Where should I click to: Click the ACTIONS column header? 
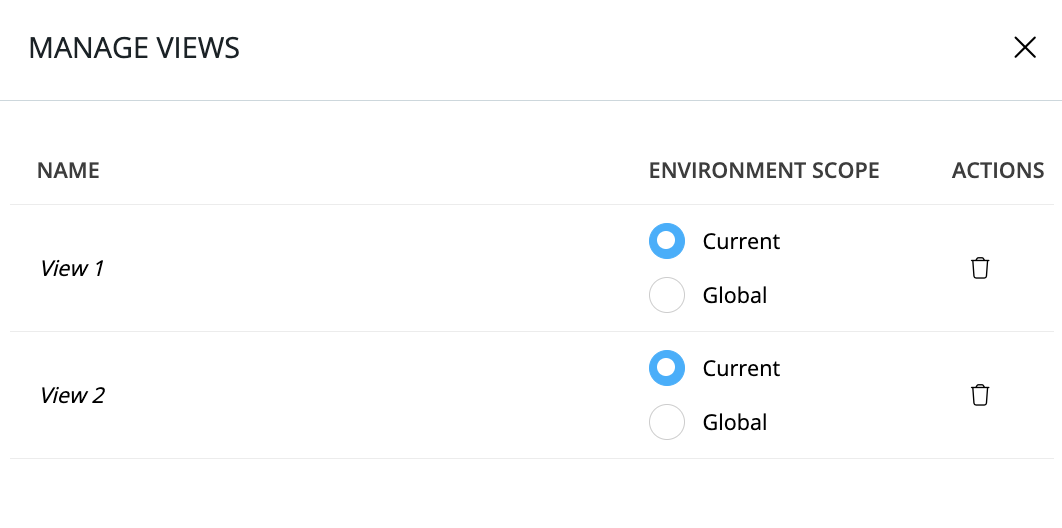(x=998, y=170)
